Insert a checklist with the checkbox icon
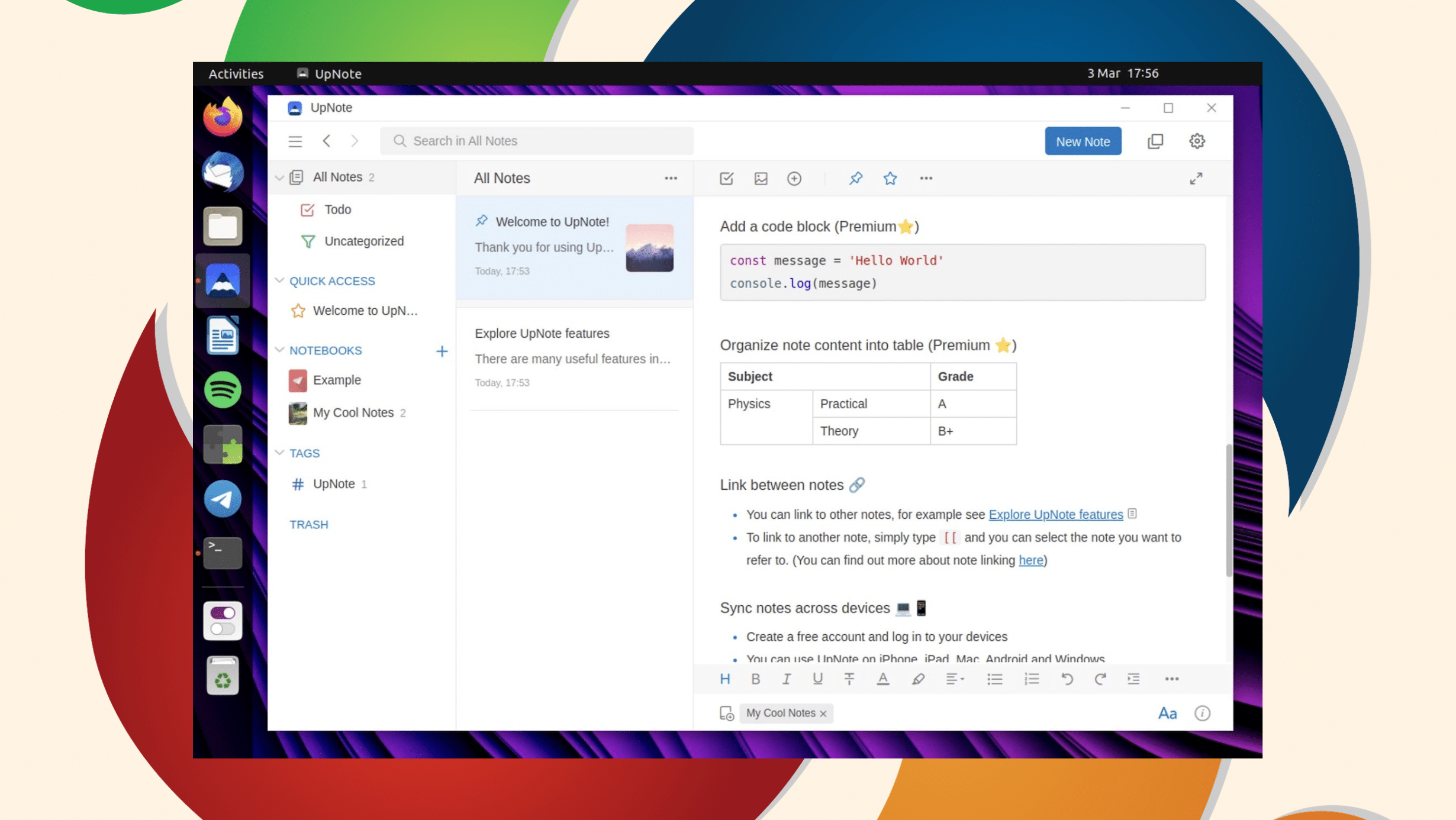The width and height of the screenshot is (1456, 820). [x=726, y=178]
